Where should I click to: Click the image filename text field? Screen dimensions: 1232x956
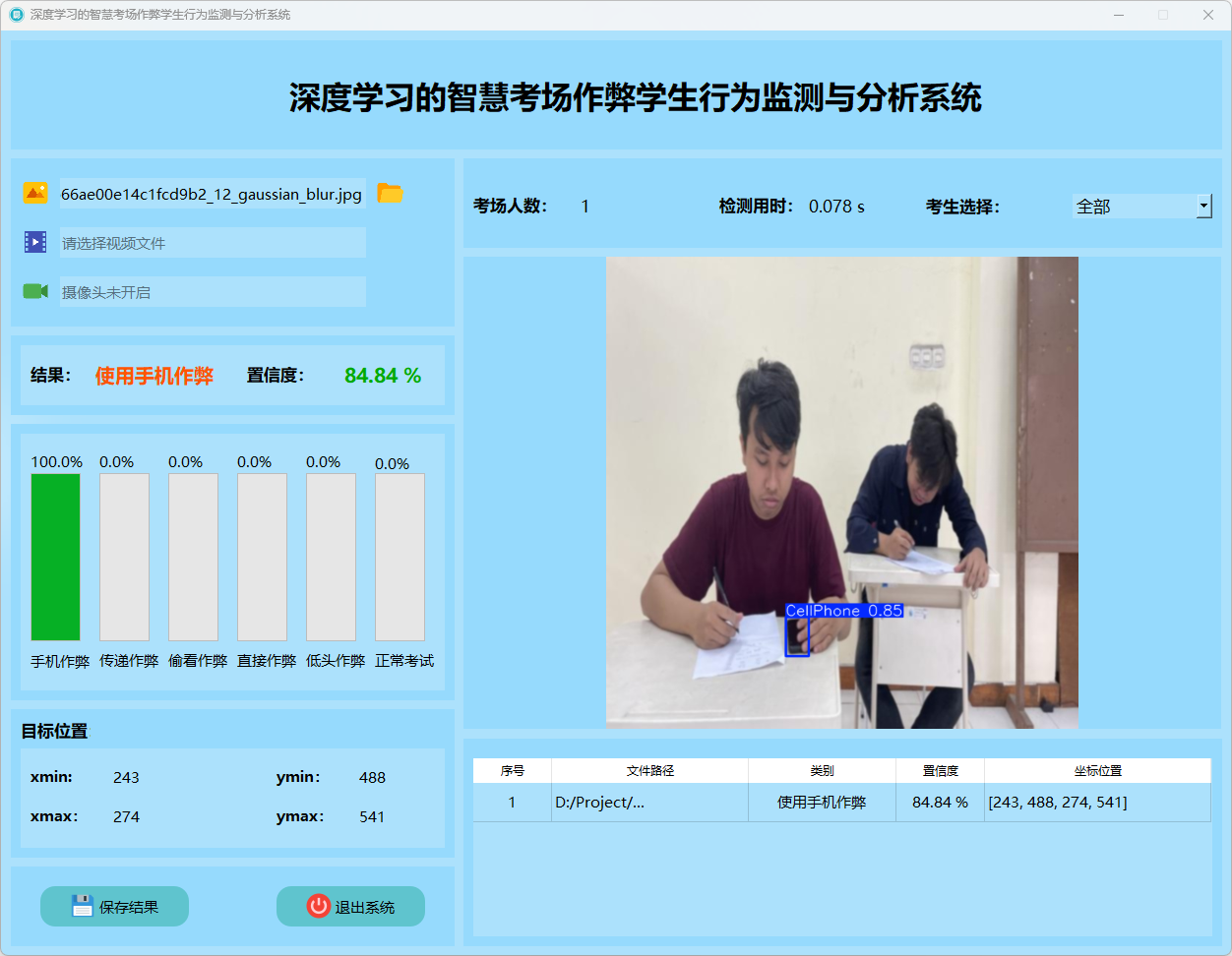pyautogui.click(x=212, y=194)
